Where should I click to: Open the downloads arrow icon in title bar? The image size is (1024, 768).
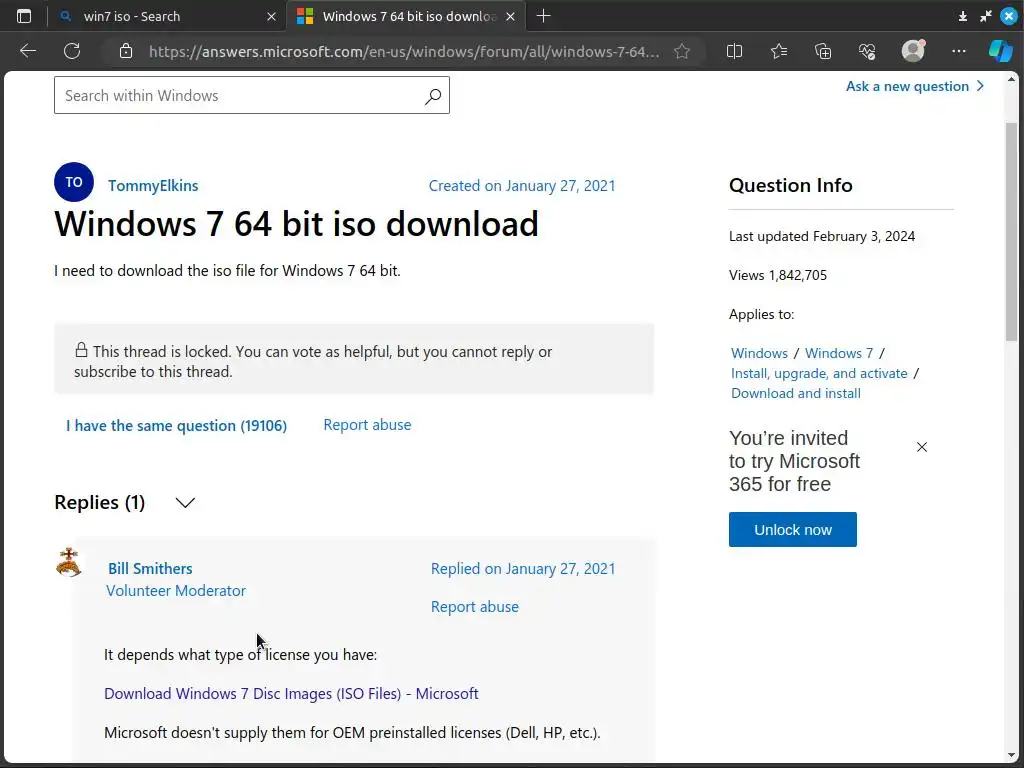click(x=963, y=16)
